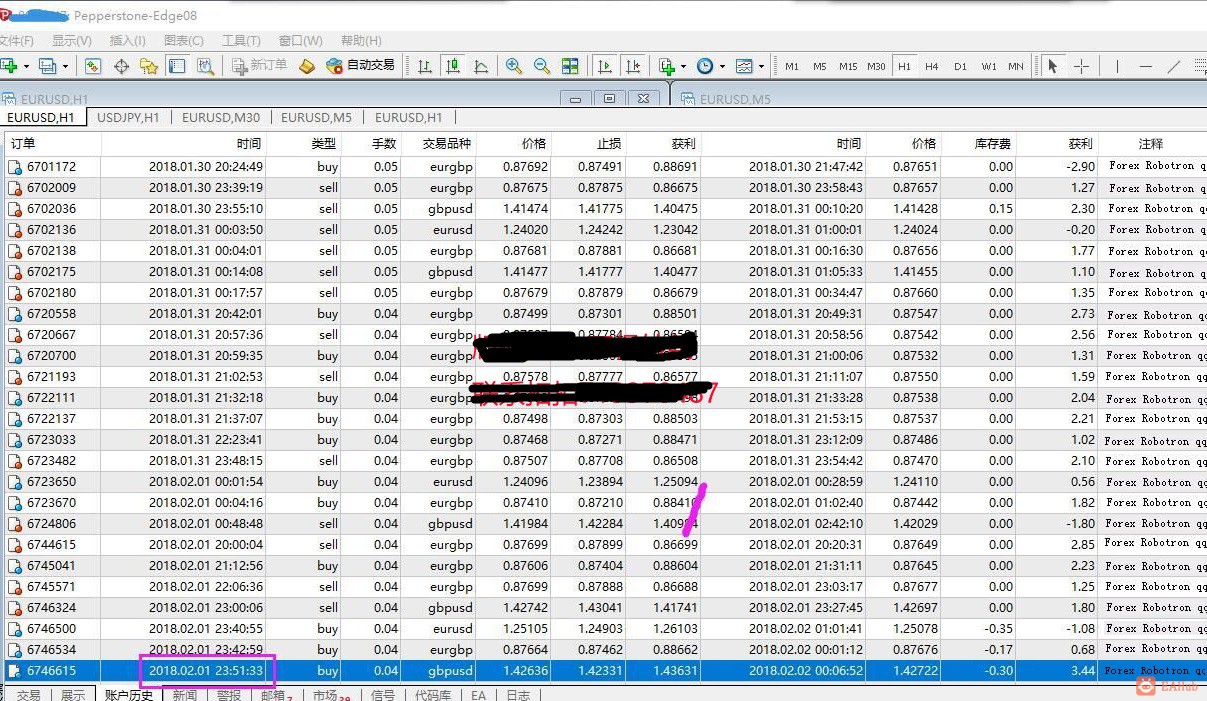Open the indicators list icon
This screenshot has height=701, width=1207.
[667, 66]
